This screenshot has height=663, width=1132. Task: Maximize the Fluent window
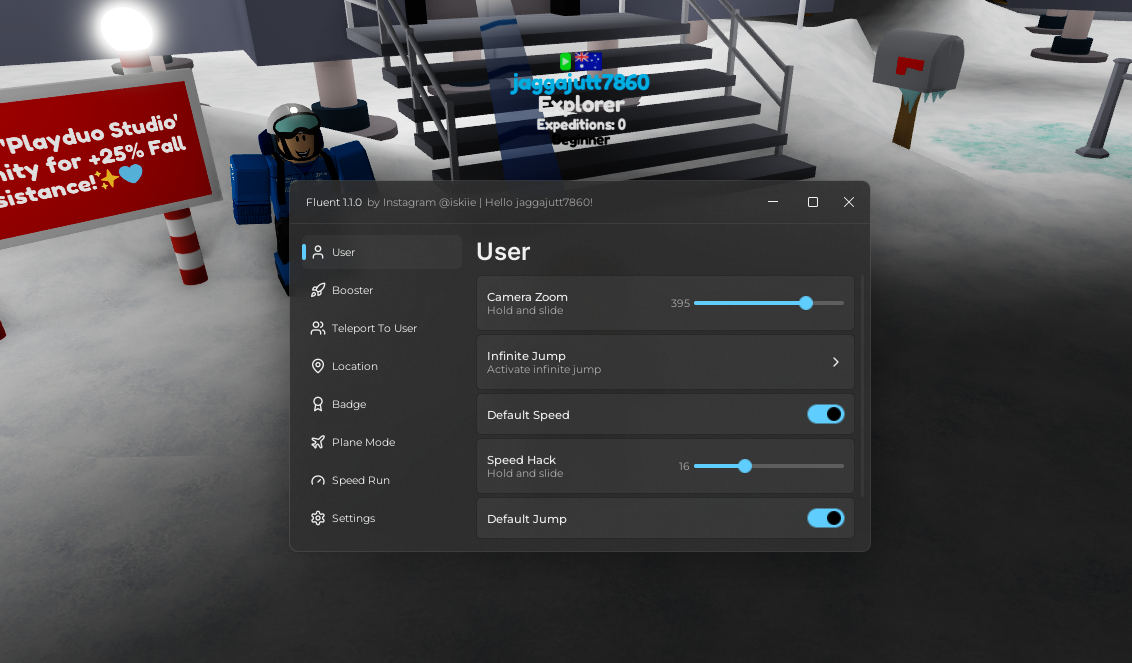[x=812, y=202]
